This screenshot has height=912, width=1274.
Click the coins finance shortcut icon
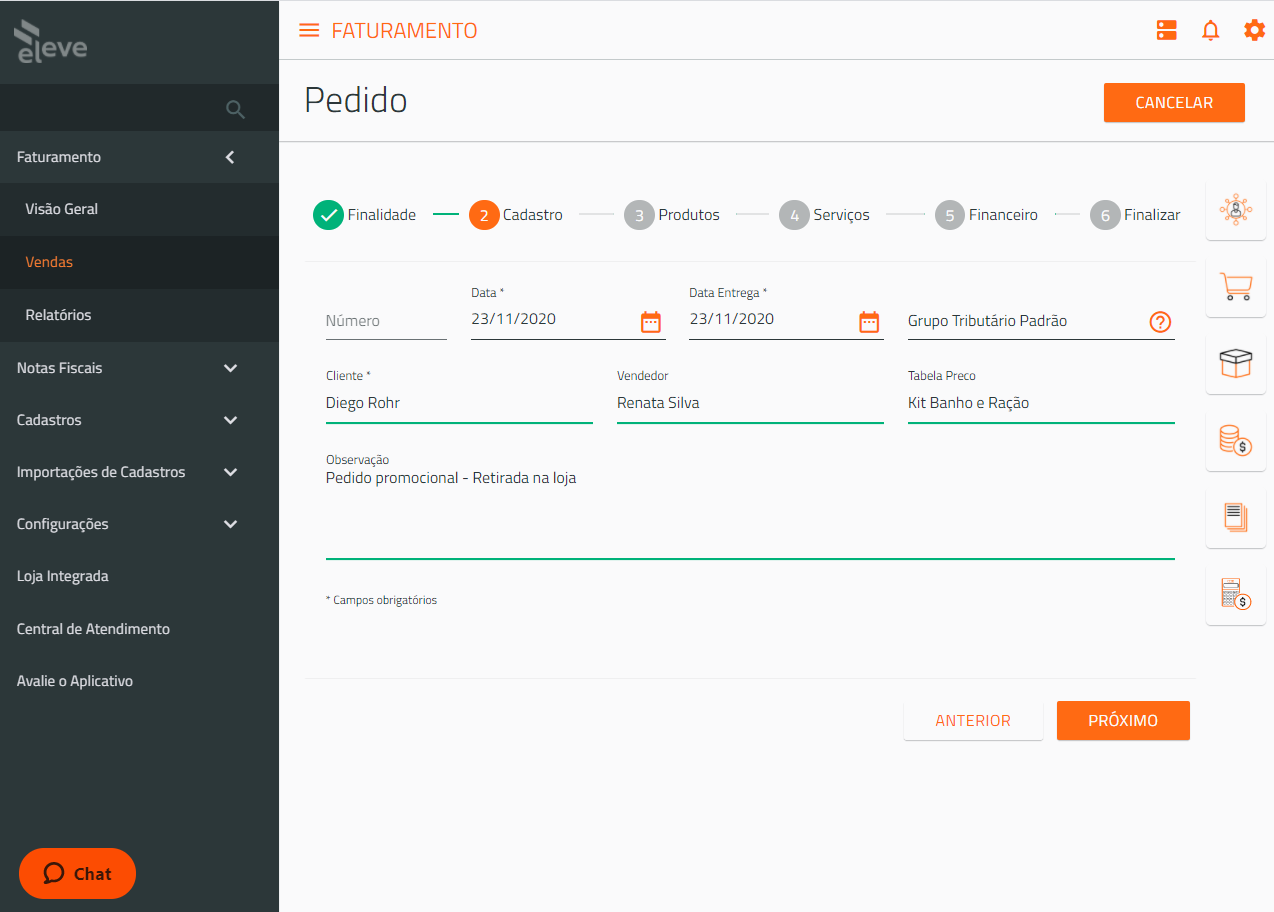tap(1236, 441)
